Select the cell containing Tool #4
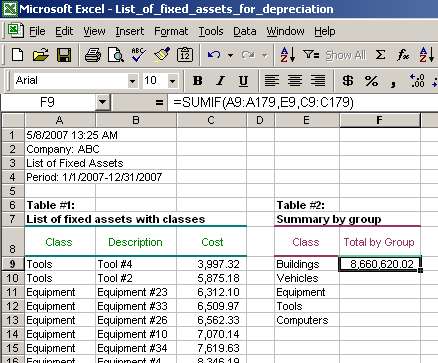 point(136,264)
